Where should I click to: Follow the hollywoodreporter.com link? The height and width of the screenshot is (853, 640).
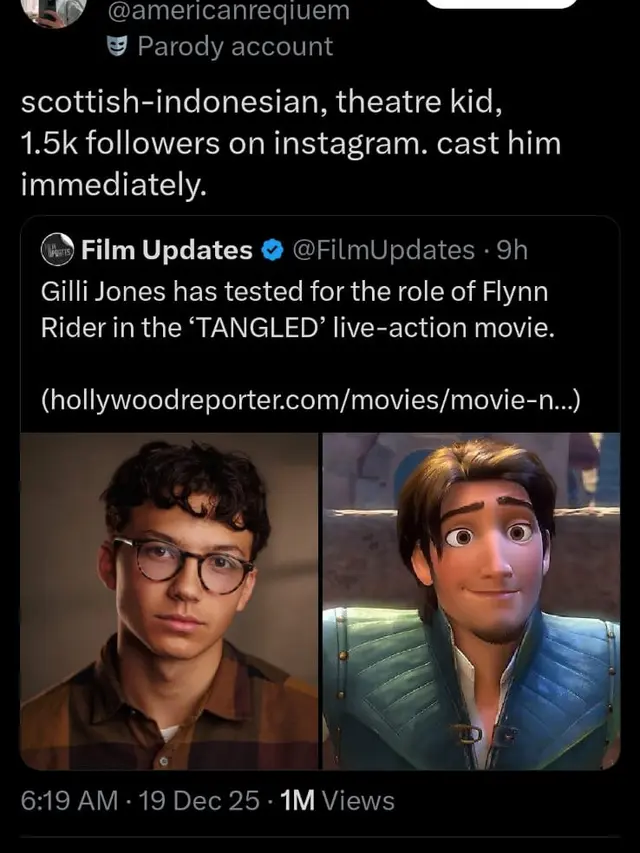click(x=311, y=401)
